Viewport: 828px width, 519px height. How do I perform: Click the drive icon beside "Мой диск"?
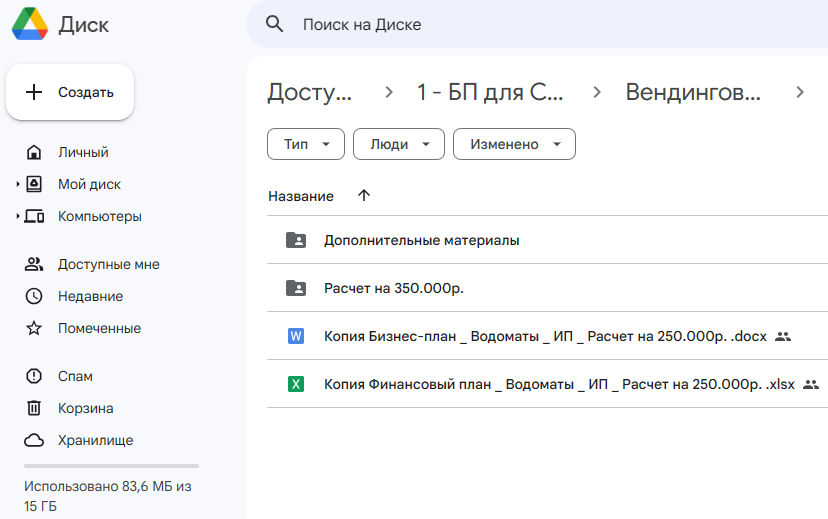pos(34,184)
